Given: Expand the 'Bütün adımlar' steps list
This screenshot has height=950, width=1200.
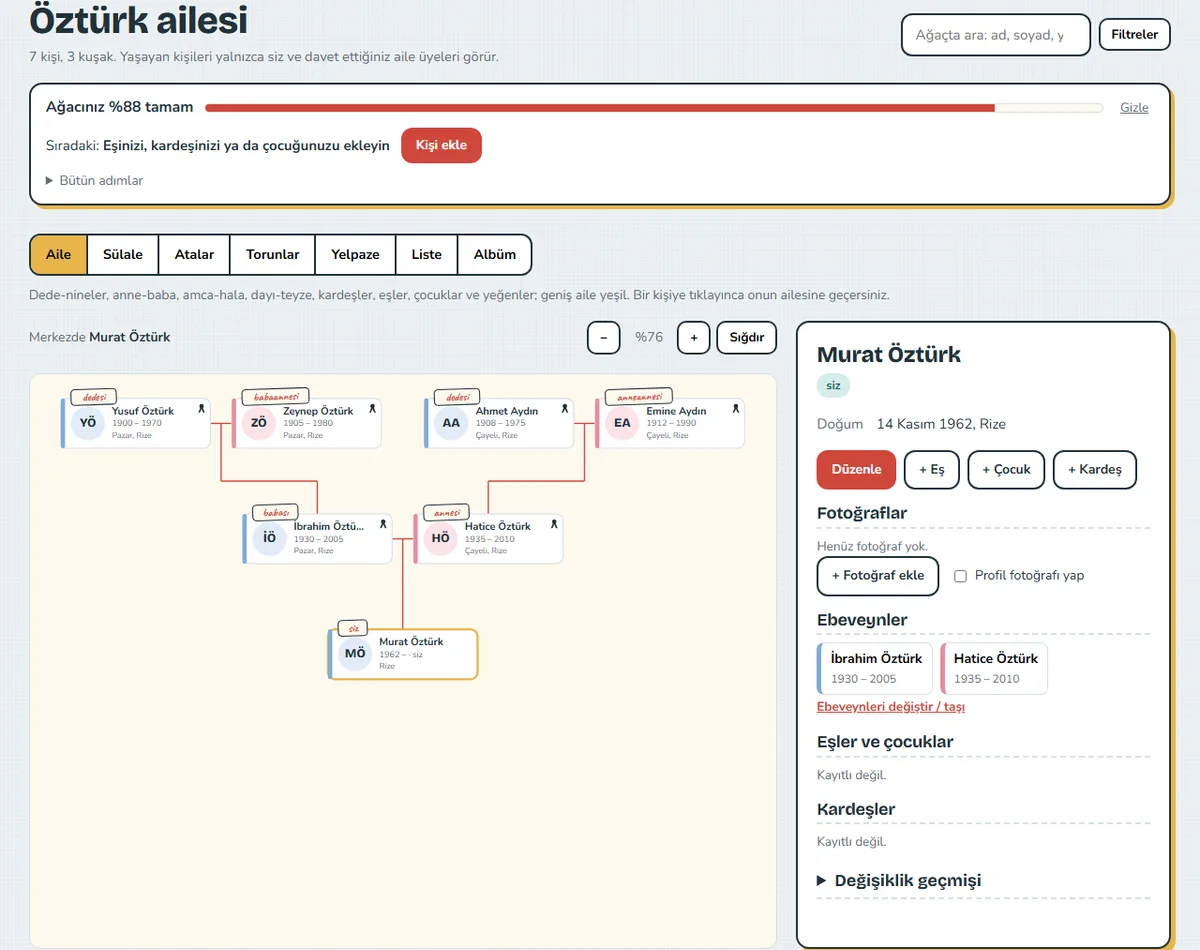Looking at the screenshot, I should [x=95, y=181].
